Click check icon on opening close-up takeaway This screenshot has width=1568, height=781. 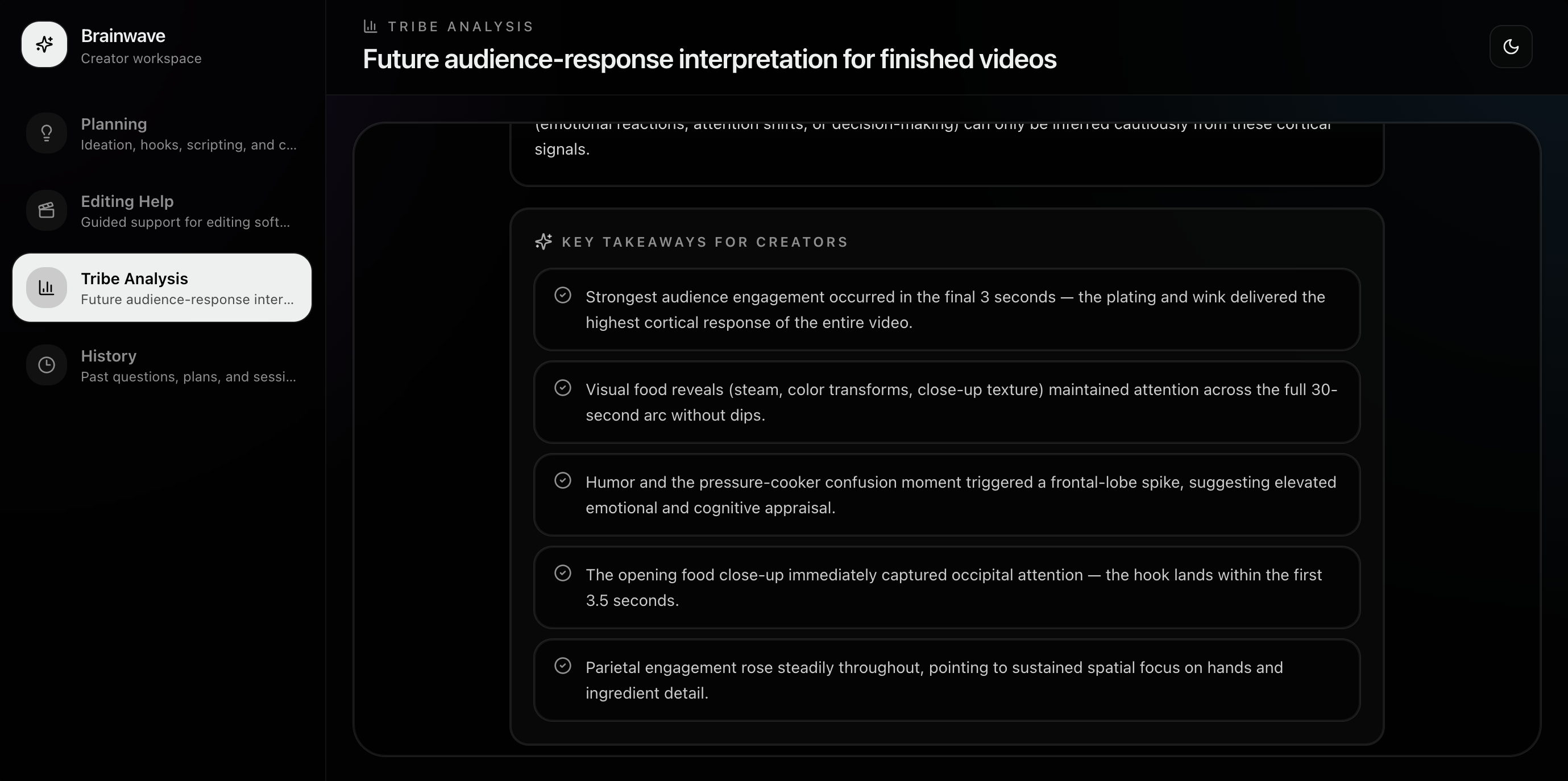562,573
